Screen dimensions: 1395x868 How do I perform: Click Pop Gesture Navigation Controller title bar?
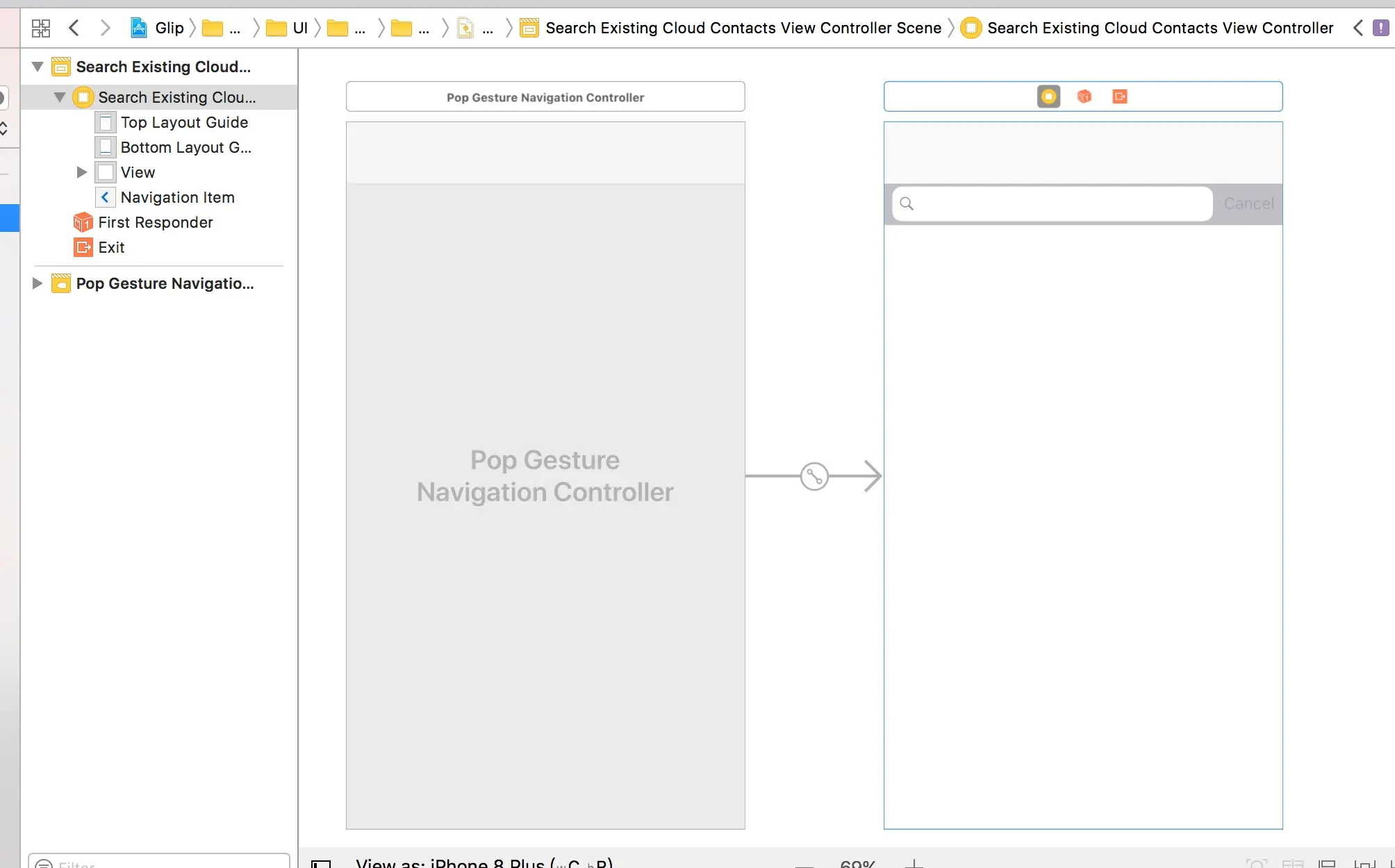click(x=545, y=97)
